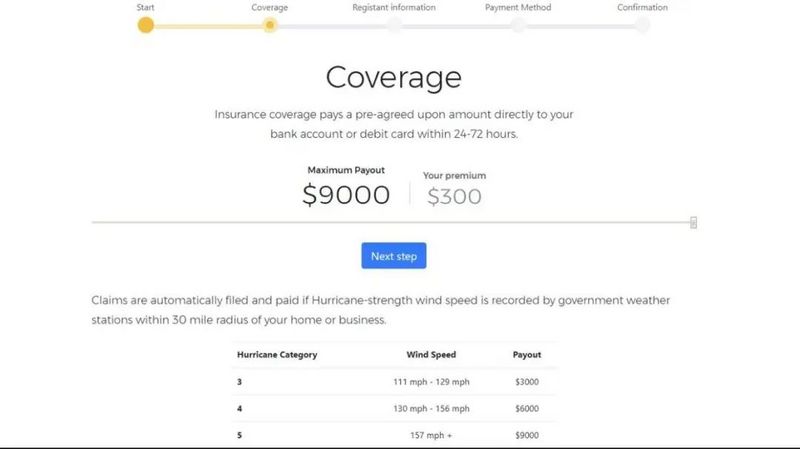Viewport: 800px width, 449px height.
Task: Click the Payout column header
Action: click(x=527, y=355)
